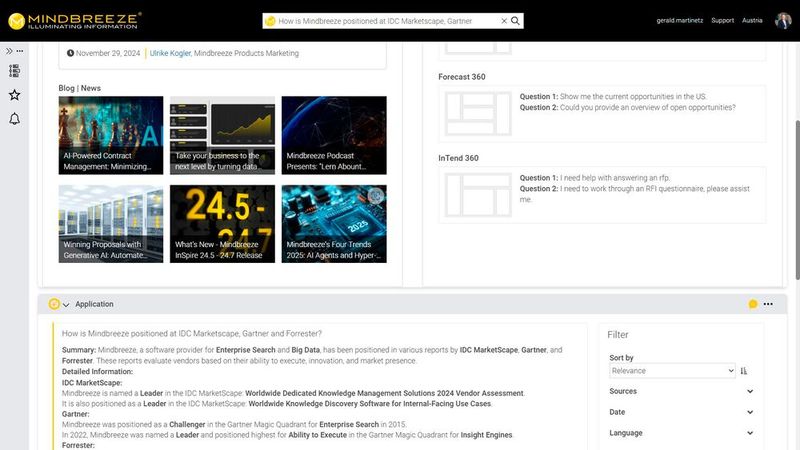The image size is (800, 450).
Task: Open the Sort by Relevance dropdown
Action: click(672, 371)
